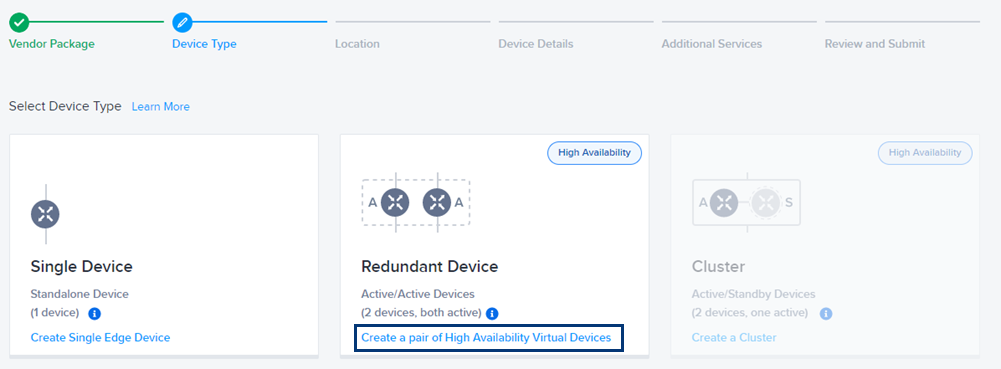This screenshot has height=369, width=1001.
Task: Open the Additional Services step
Action: point(712,44)
